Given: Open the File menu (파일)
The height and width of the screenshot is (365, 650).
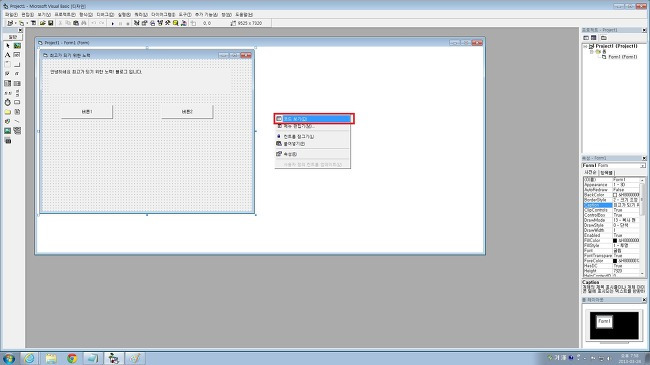Looking at the screenshot, I should (x=11, y=15).
